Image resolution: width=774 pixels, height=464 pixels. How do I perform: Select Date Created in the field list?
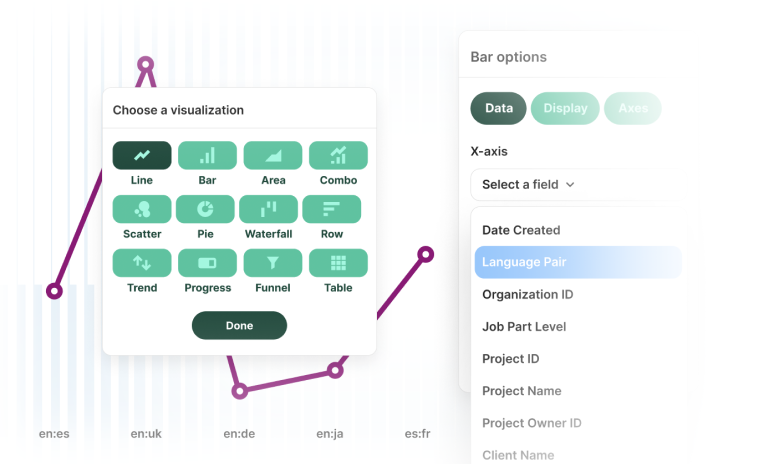[521, 230]
